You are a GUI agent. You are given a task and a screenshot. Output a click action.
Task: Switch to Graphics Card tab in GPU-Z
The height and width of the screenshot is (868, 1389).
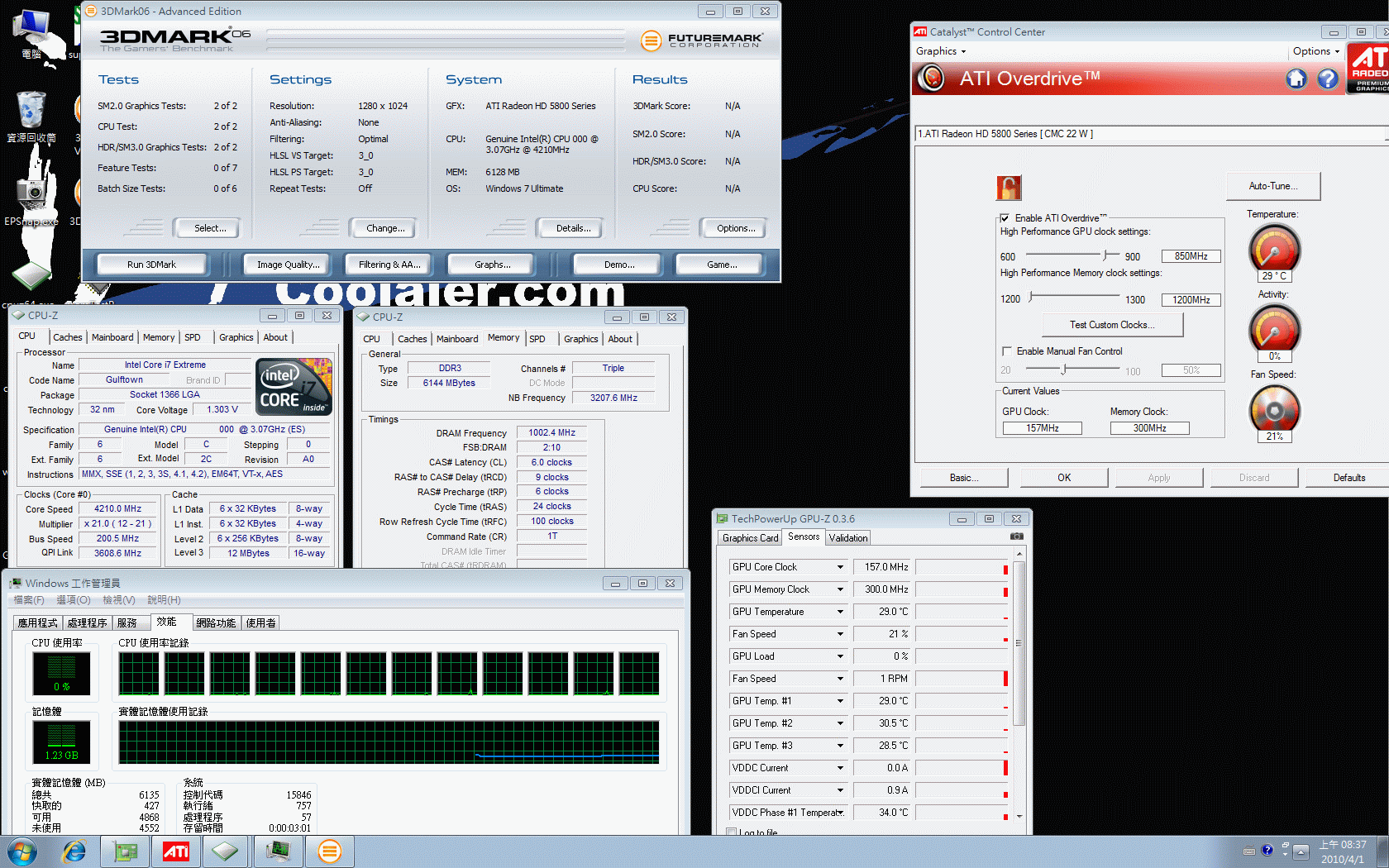coord(750,538)
